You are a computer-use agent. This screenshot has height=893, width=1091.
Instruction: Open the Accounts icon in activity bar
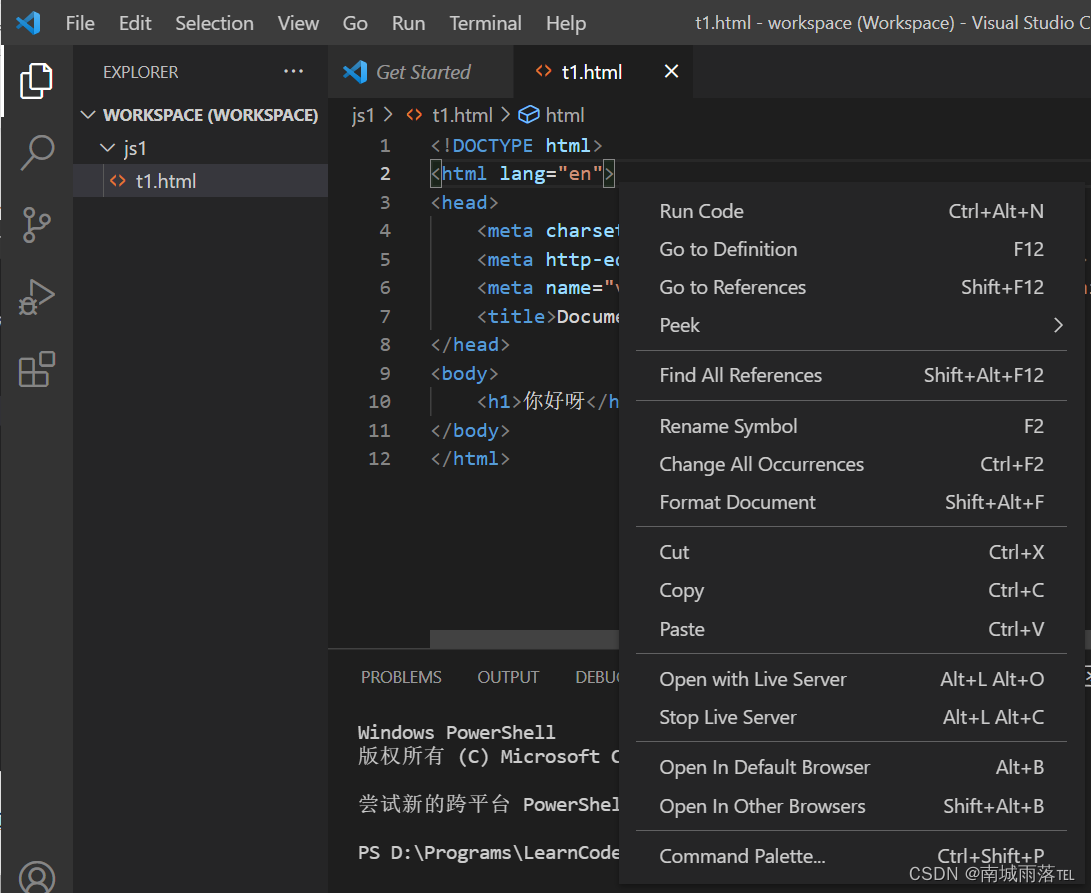[x=36, y=878]
